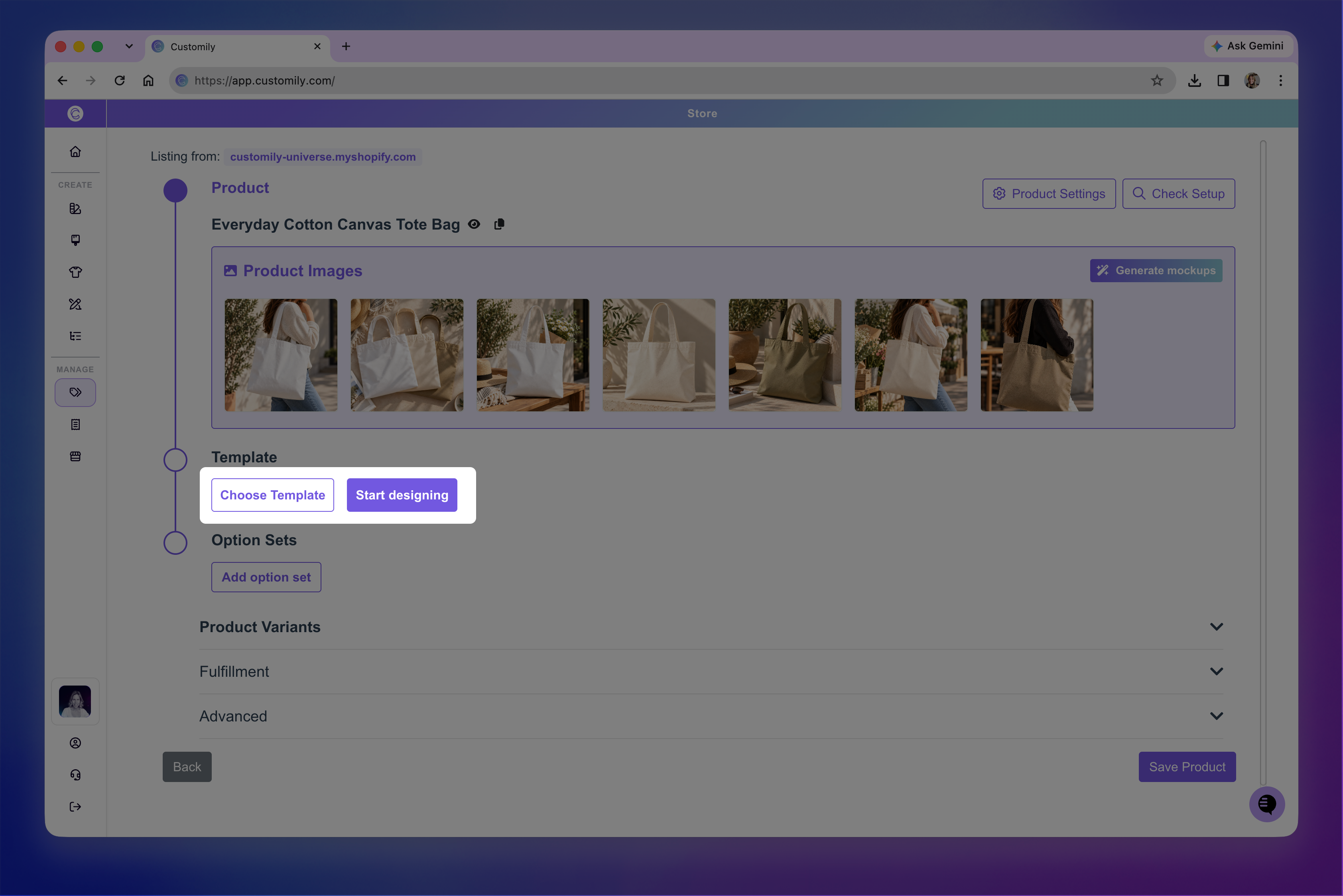
Task: Open the support headset icon
Action: tap(75, 775)
